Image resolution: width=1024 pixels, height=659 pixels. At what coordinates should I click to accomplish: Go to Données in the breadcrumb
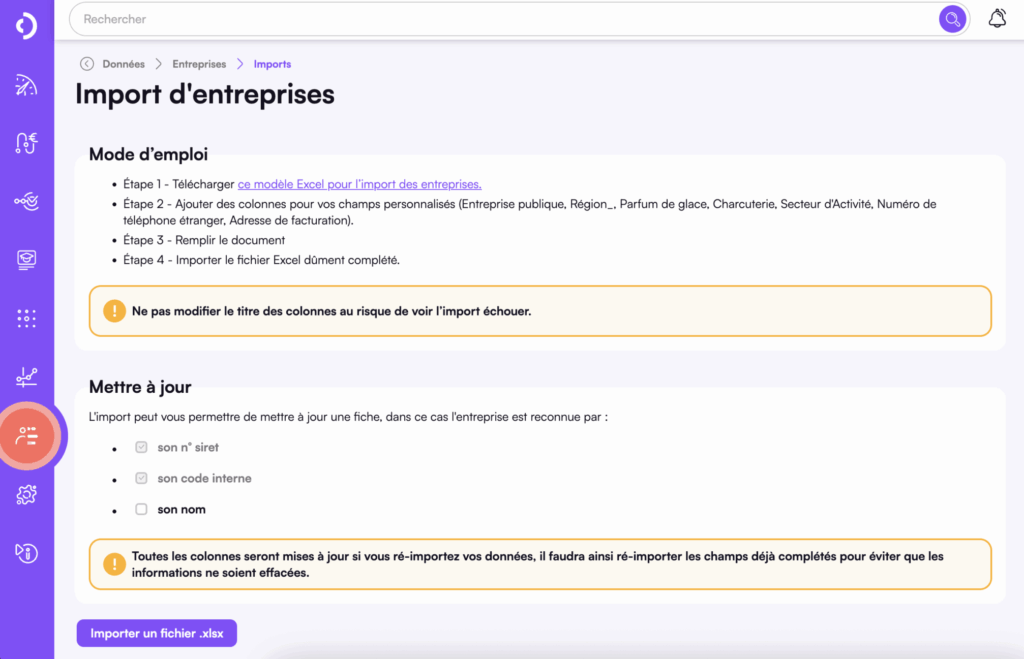click(123, 64)
